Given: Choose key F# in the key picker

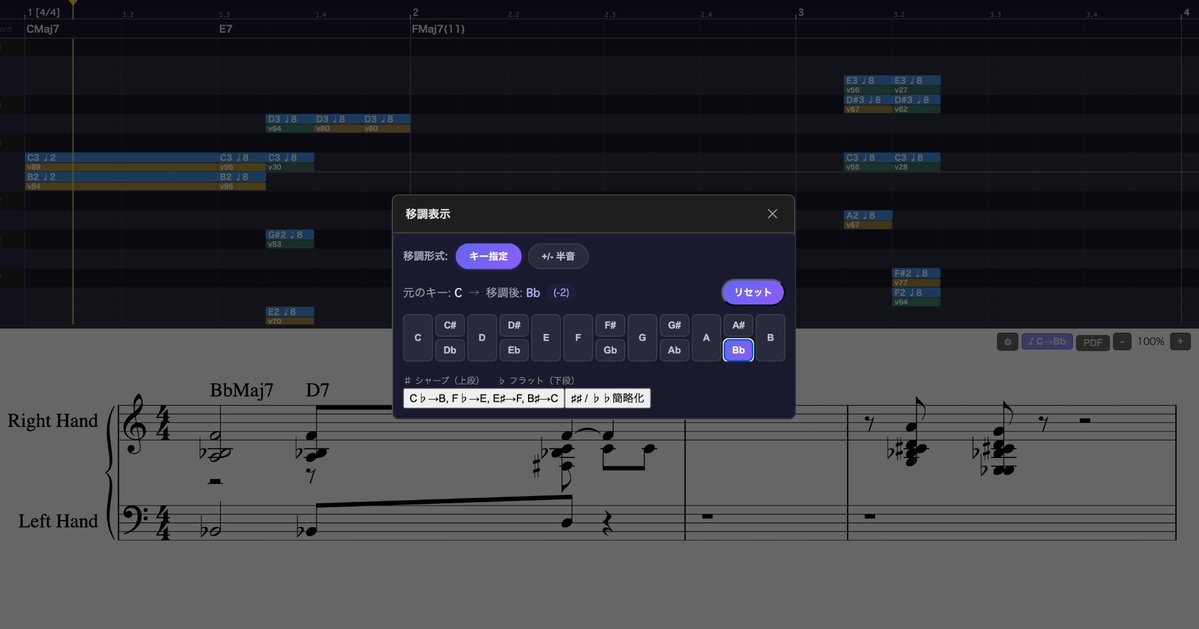Looking at the screenshot, I should [610, 325].
